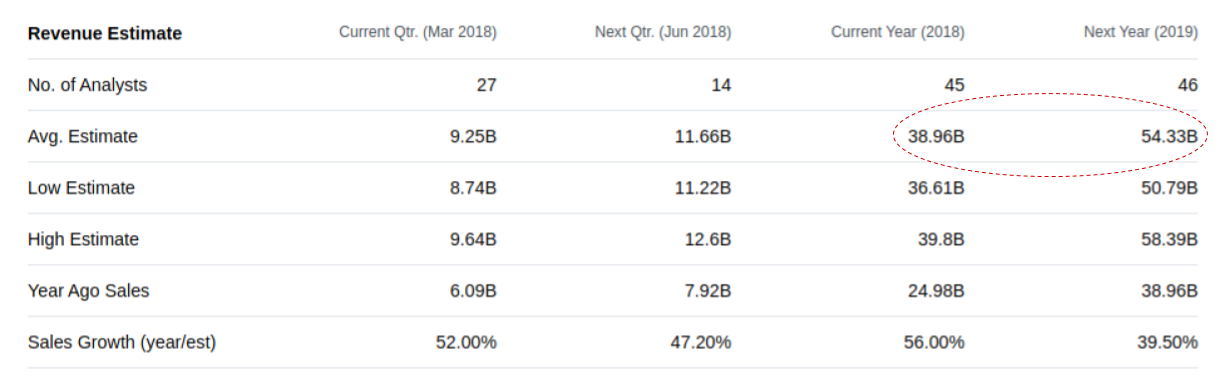Click the 58.39B high estimate value

coord(1169,240)
